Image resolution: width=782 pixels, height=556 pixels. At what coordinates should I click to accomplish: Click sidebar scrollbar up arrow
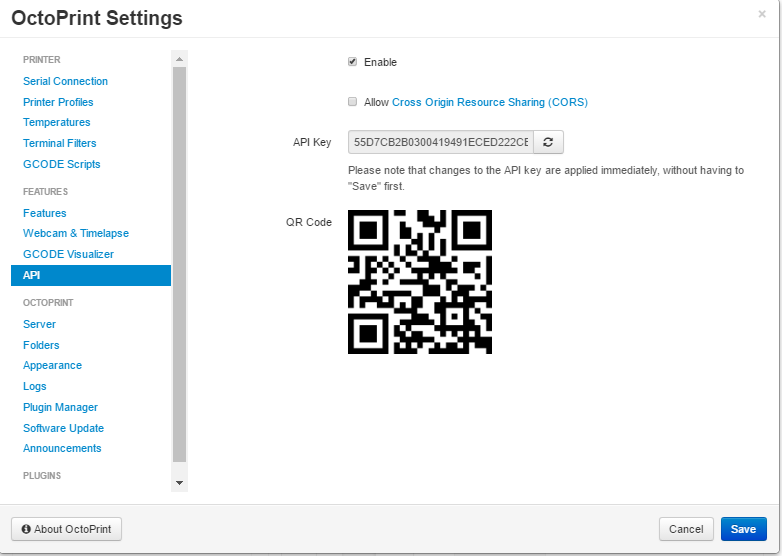coord(180,59)
